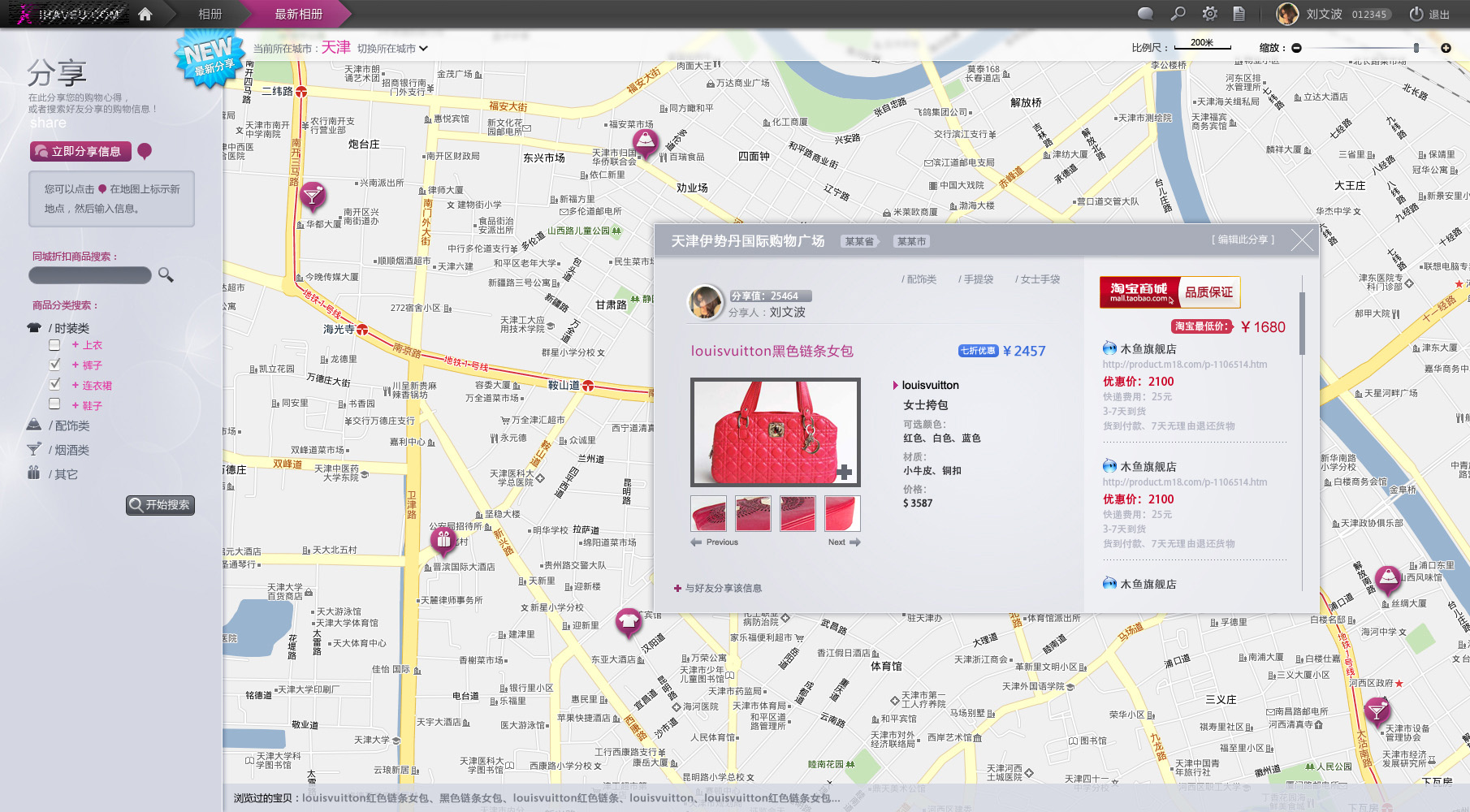Open the chat bubble messages icon
This screenshot has width=1470, height=812.
point(1145,14)
